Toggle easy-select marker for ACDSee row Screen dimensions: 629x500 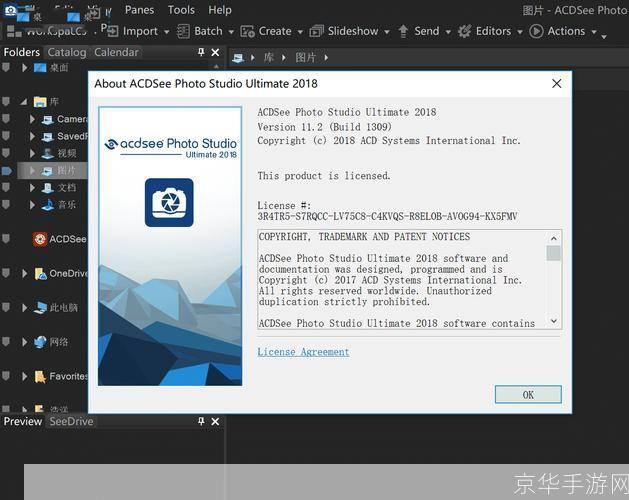(6, 239)
